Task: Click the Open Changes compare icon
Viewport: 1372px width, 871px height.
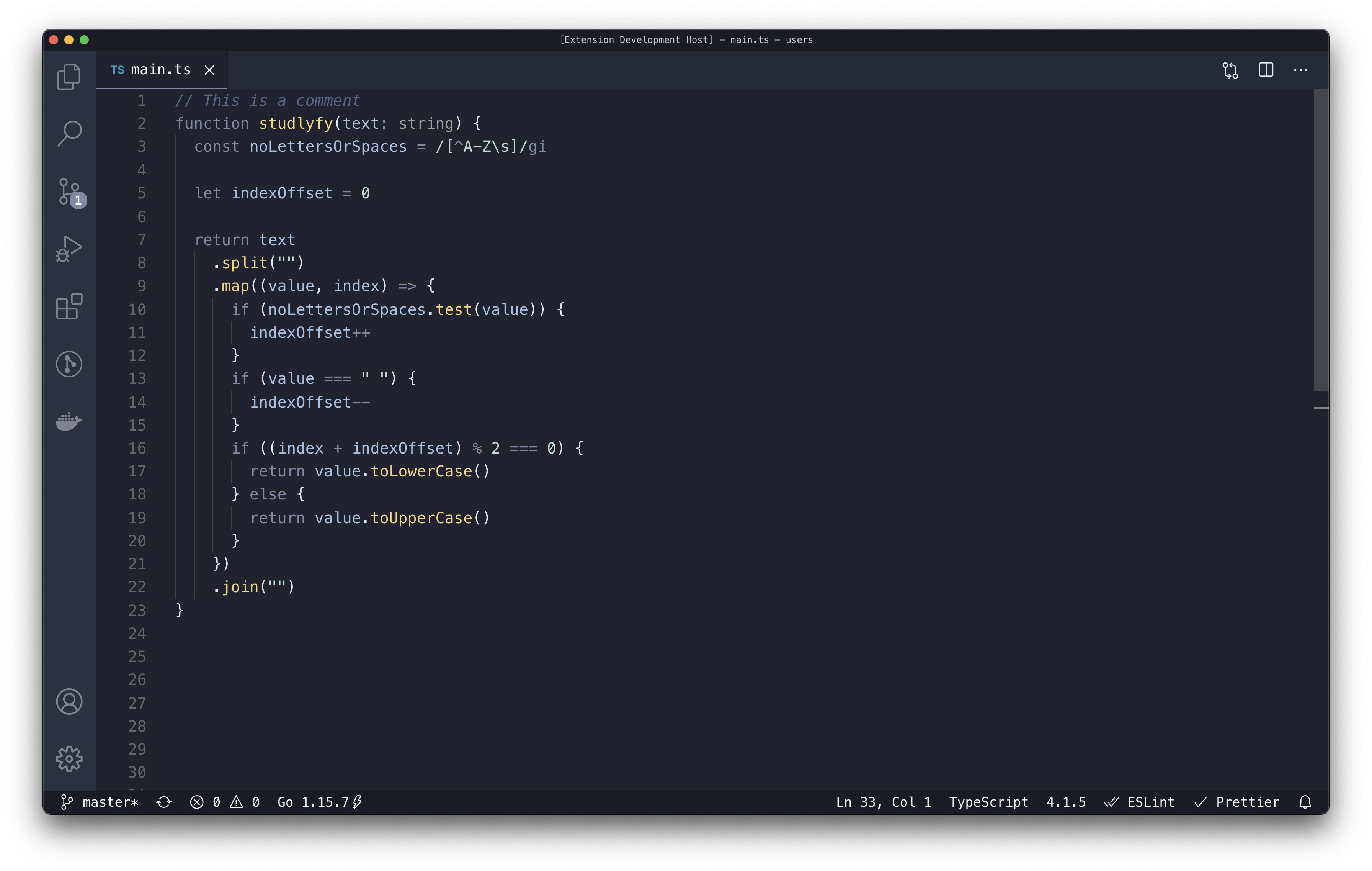Action: (1230, 70)
